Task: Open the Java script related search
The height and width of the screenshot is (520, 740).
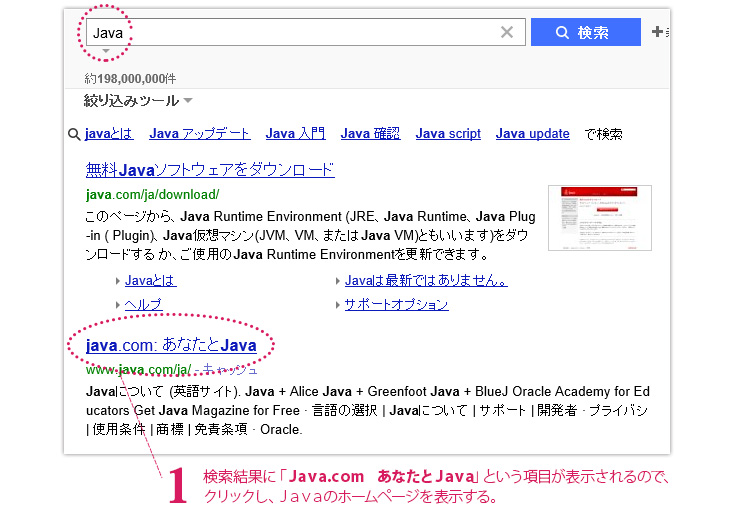Action: click(448, 134)
